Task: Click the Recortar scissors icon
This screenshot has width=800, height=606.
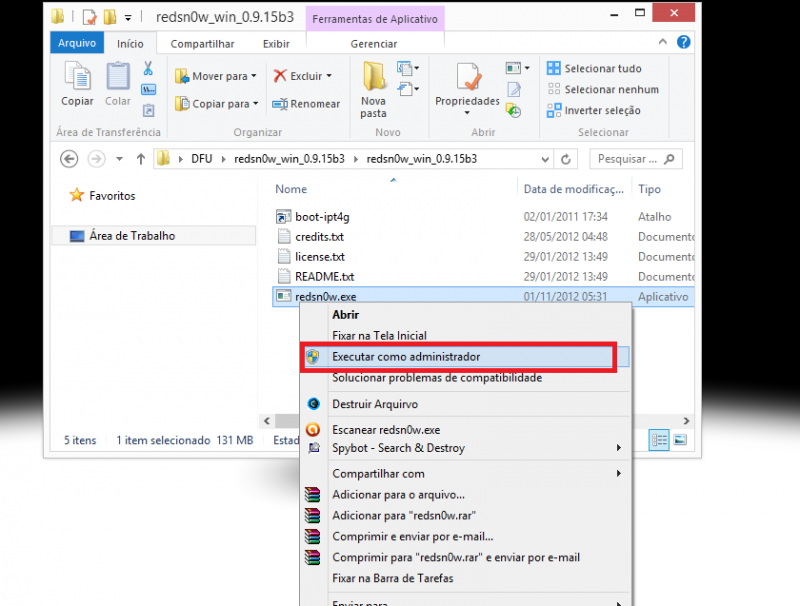Action: click(148, 69)
